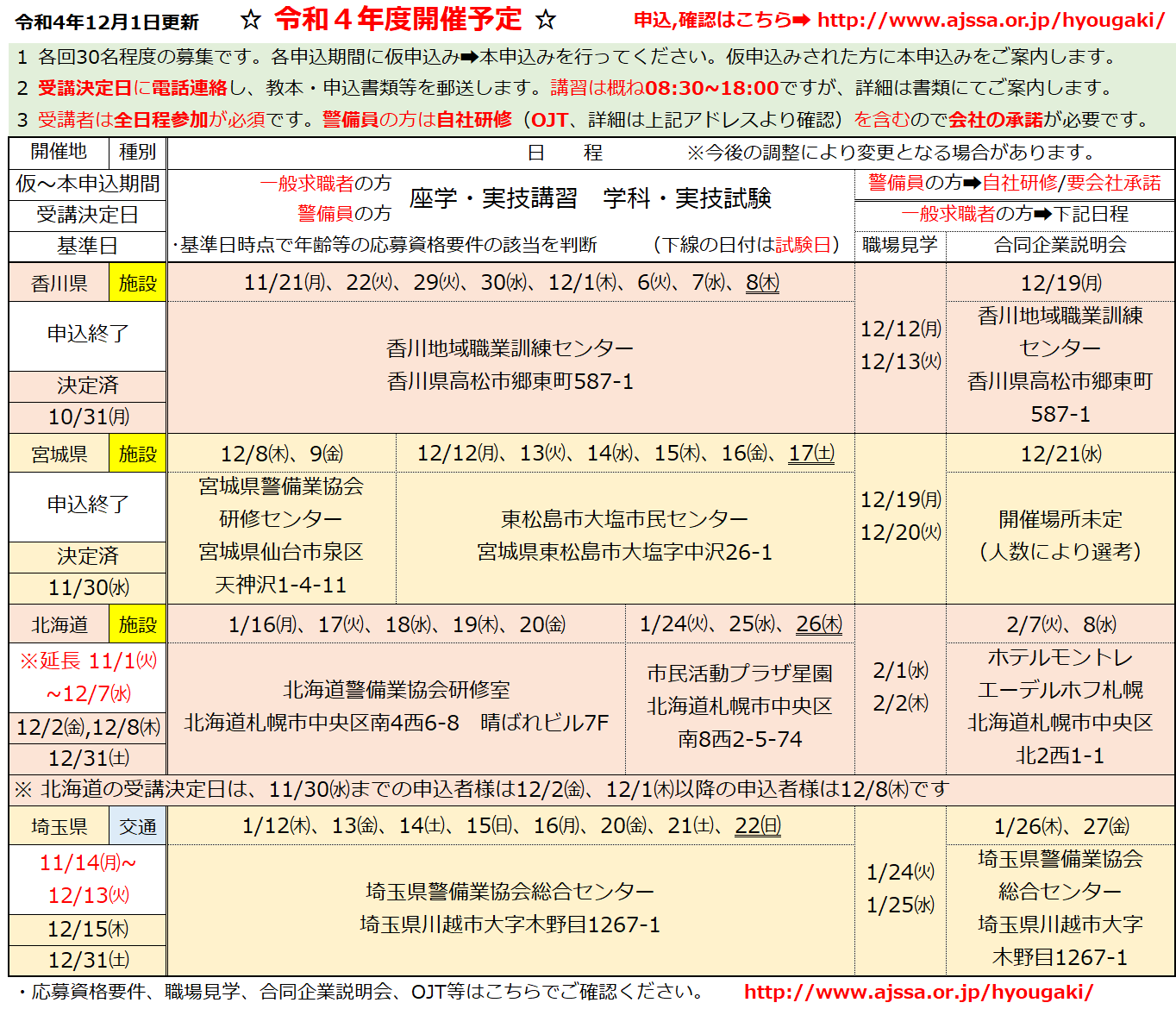Click the blue 交通 label beside 埼玉県
The image size is (1176, 1009).
[x=138, y=827]
